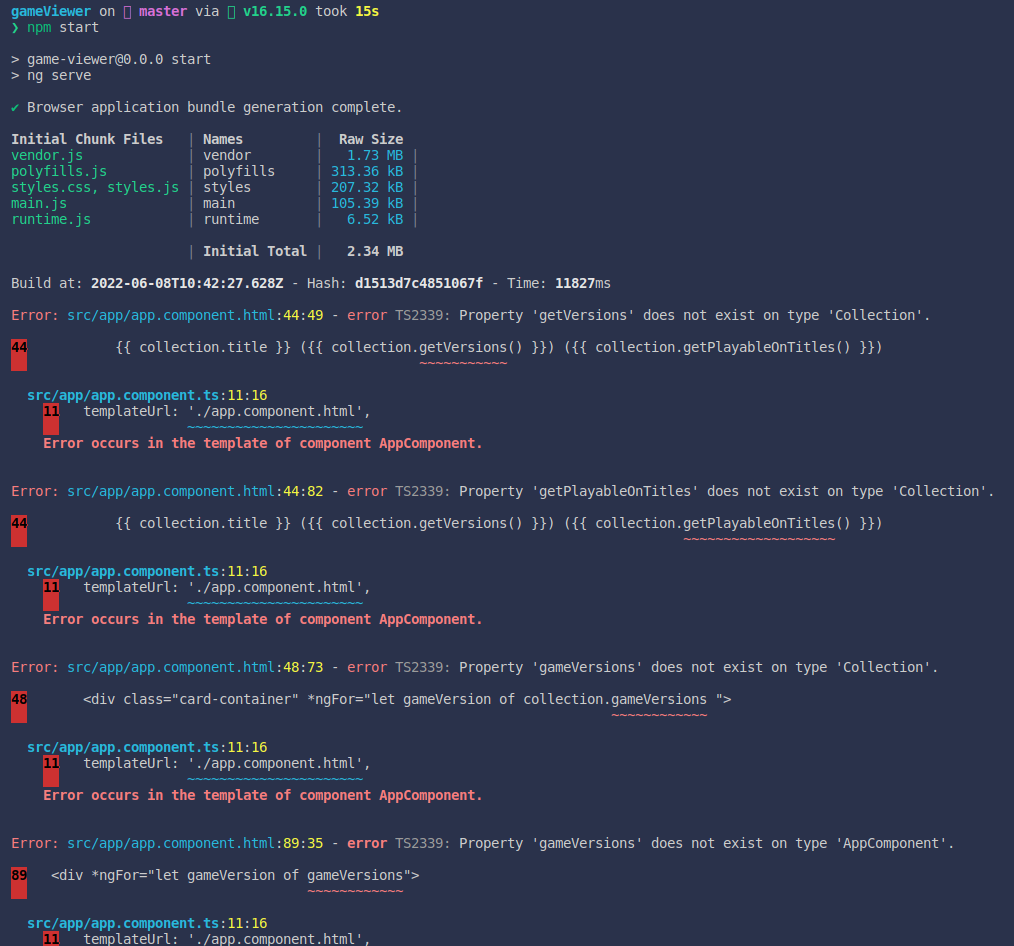
Task: Click the Raw Size column header
Action: click(x=371, y=139)
